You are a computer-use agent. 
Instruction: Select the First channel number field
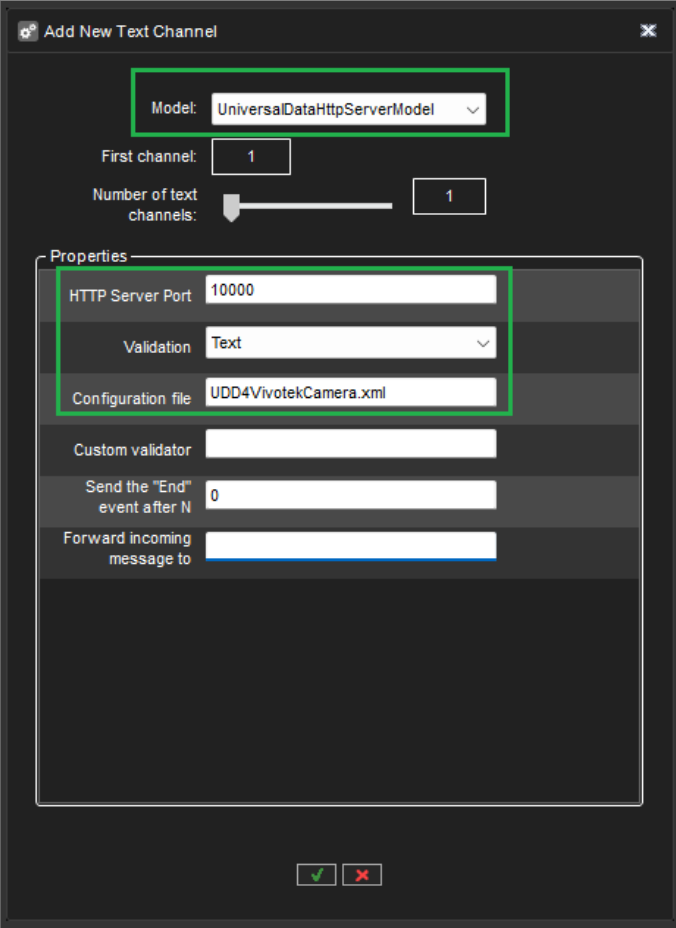[251, 157]
